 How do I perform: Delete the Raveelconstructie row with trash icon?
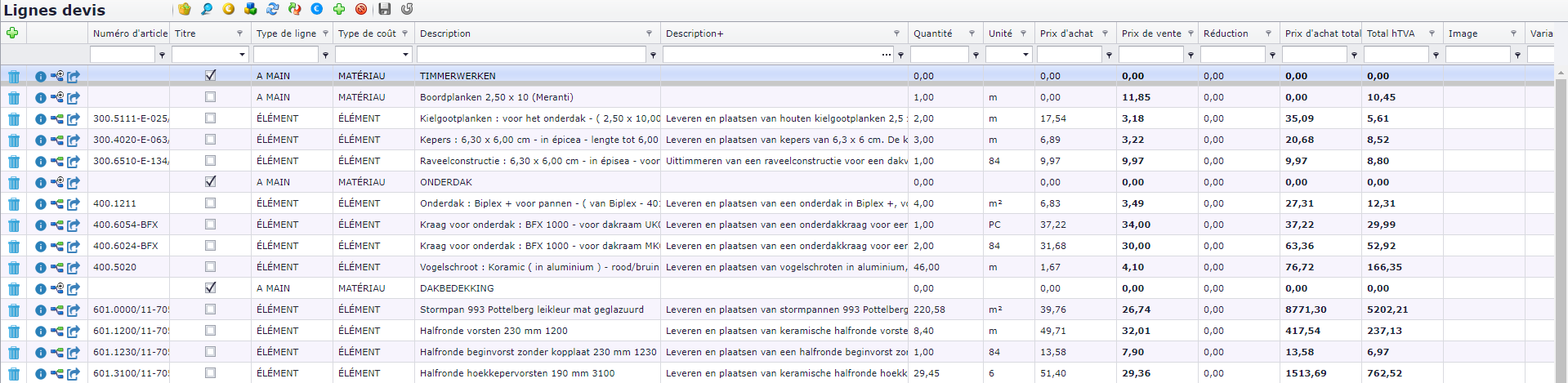(x=14, y=162)
